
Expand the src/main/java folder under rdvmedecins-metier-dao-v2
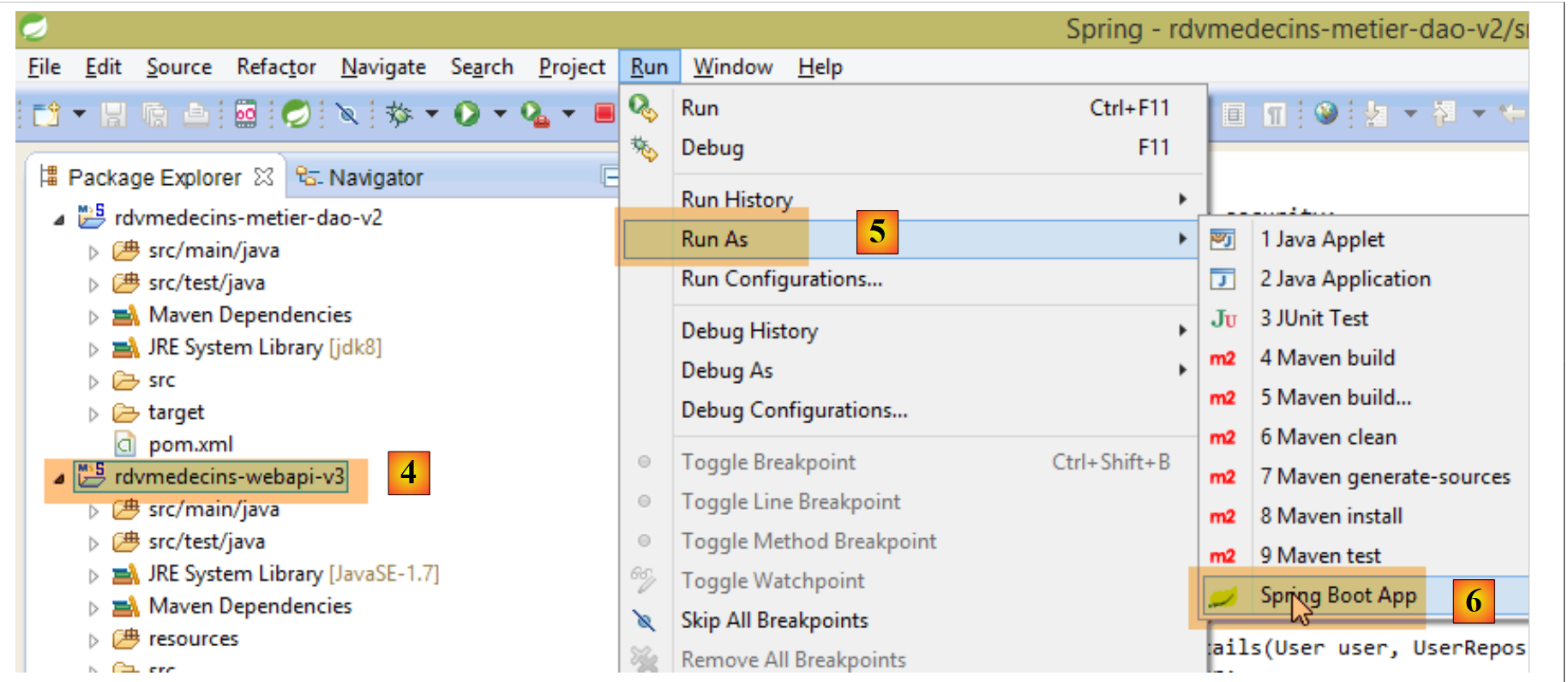[x=93, y=252]
